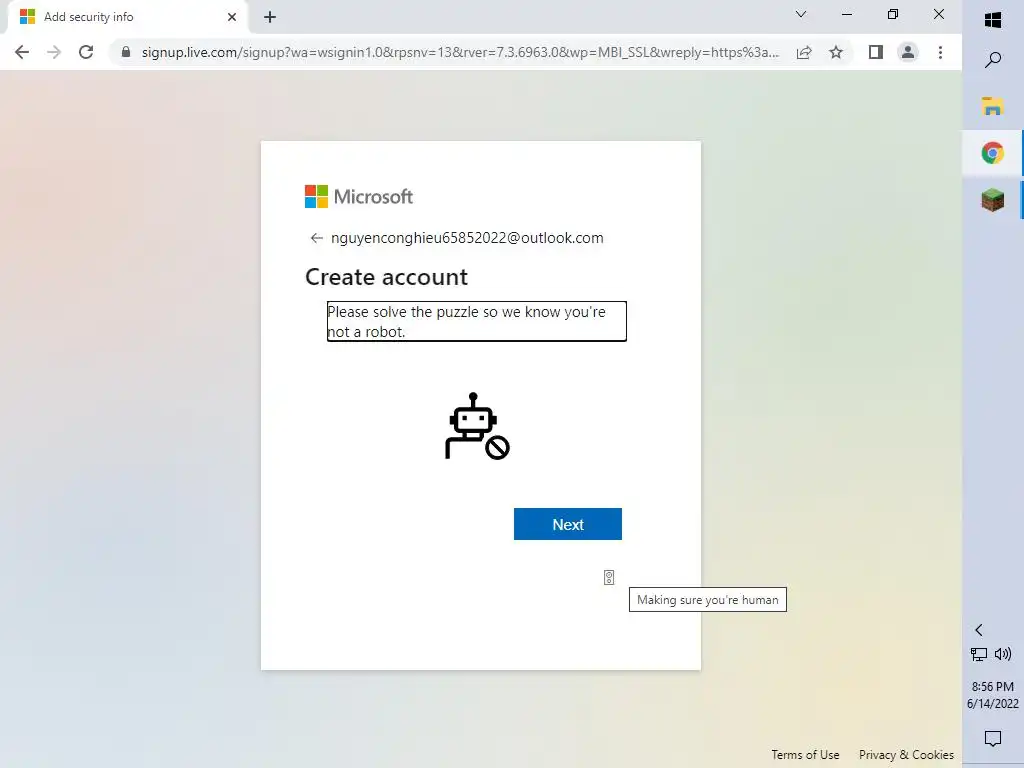Click the 'Please solve the puzzle' message

pos(477,321)
